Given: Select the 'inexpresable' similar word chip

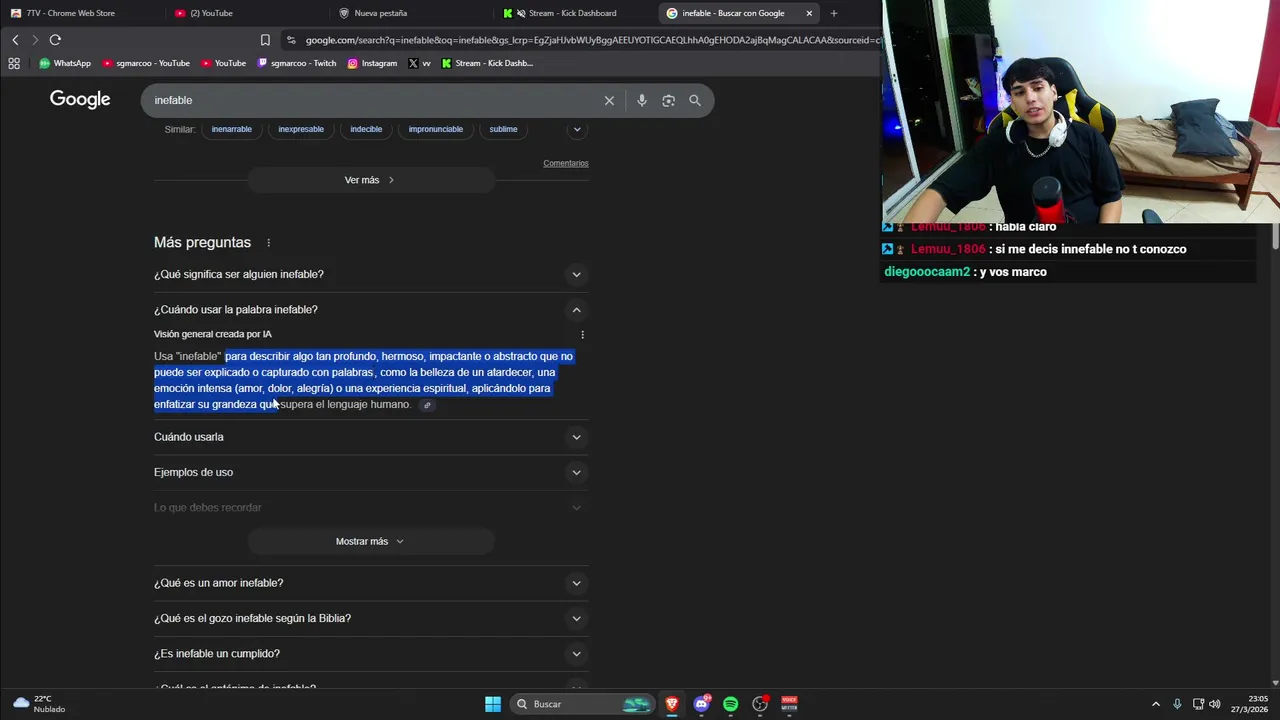Looking at the screenshot, I should 301,129.
